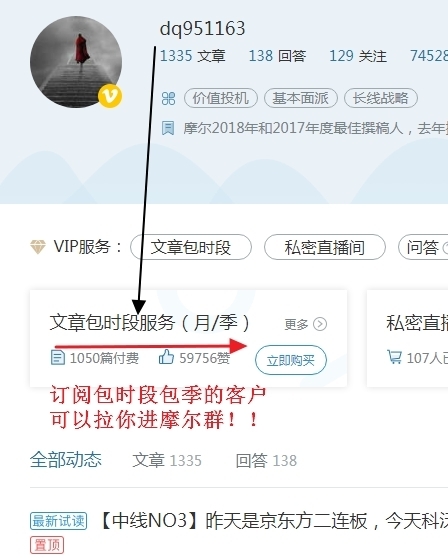
Task: Open the 文章包时段 VIP service
Action: pyautogui.click(x=191, y=247)
